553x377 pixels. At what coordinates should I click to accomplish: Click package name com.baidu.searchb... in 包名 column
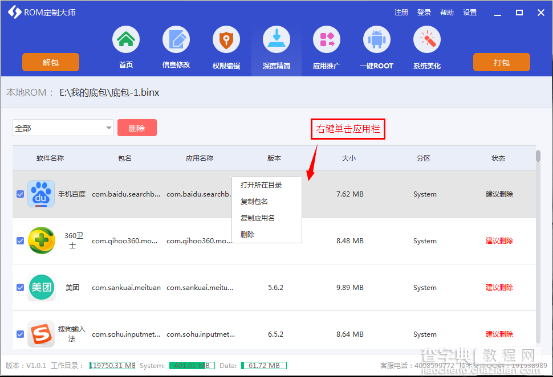(x=126, y=194)
